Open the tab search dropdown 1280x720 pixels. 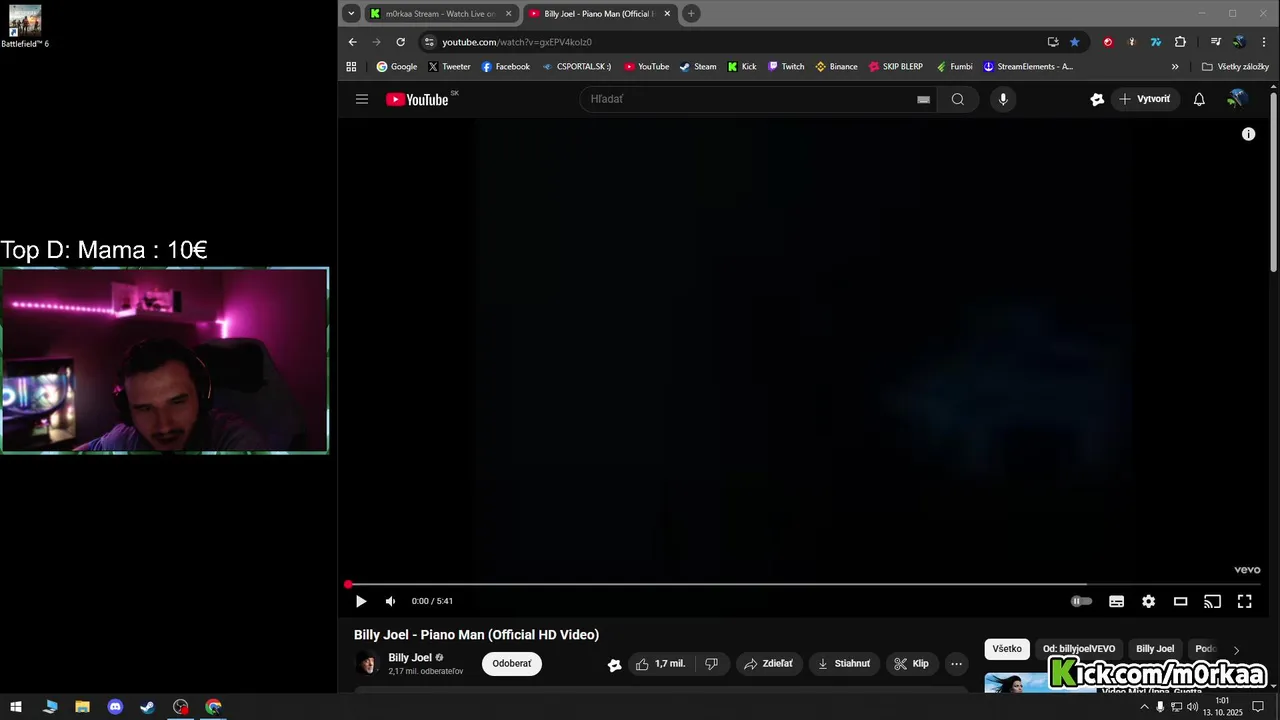350,14
